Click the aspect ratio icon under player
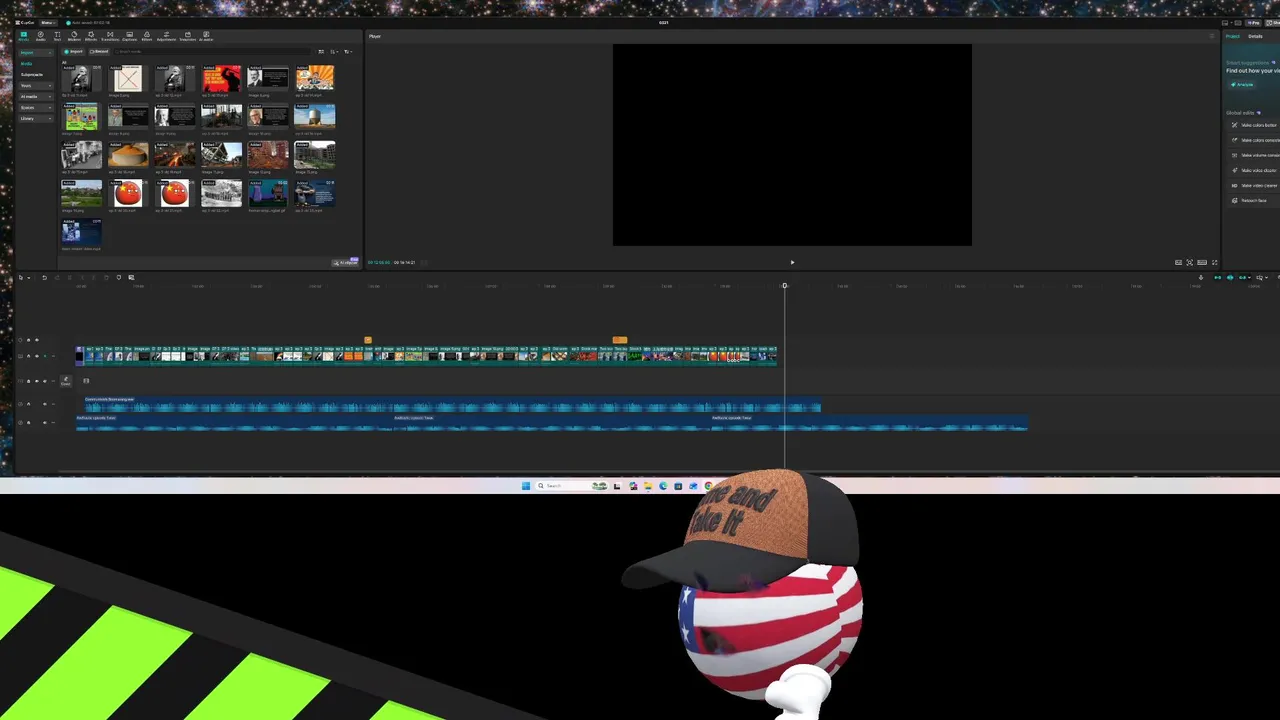Viewport: 1280px width, 720px height. (1178, 262)
